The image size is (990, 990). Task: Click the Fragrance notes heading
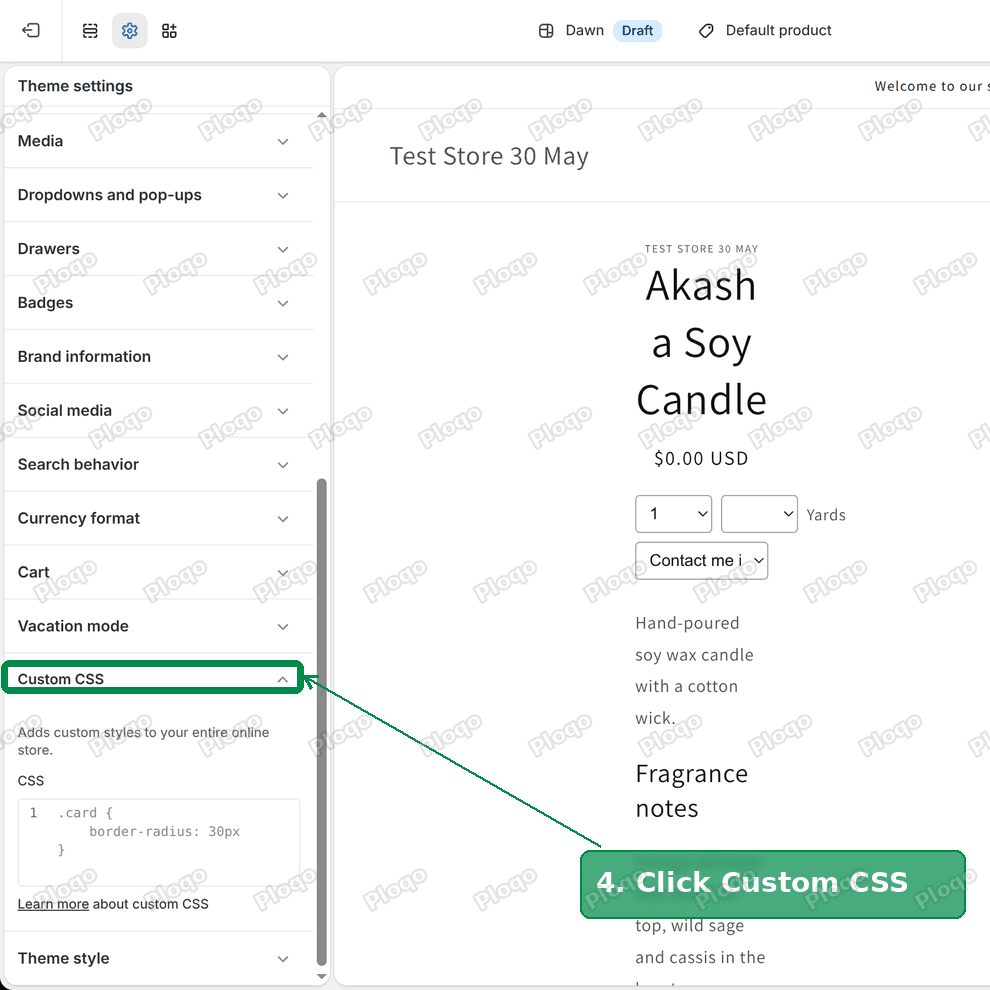click(691, 791)
